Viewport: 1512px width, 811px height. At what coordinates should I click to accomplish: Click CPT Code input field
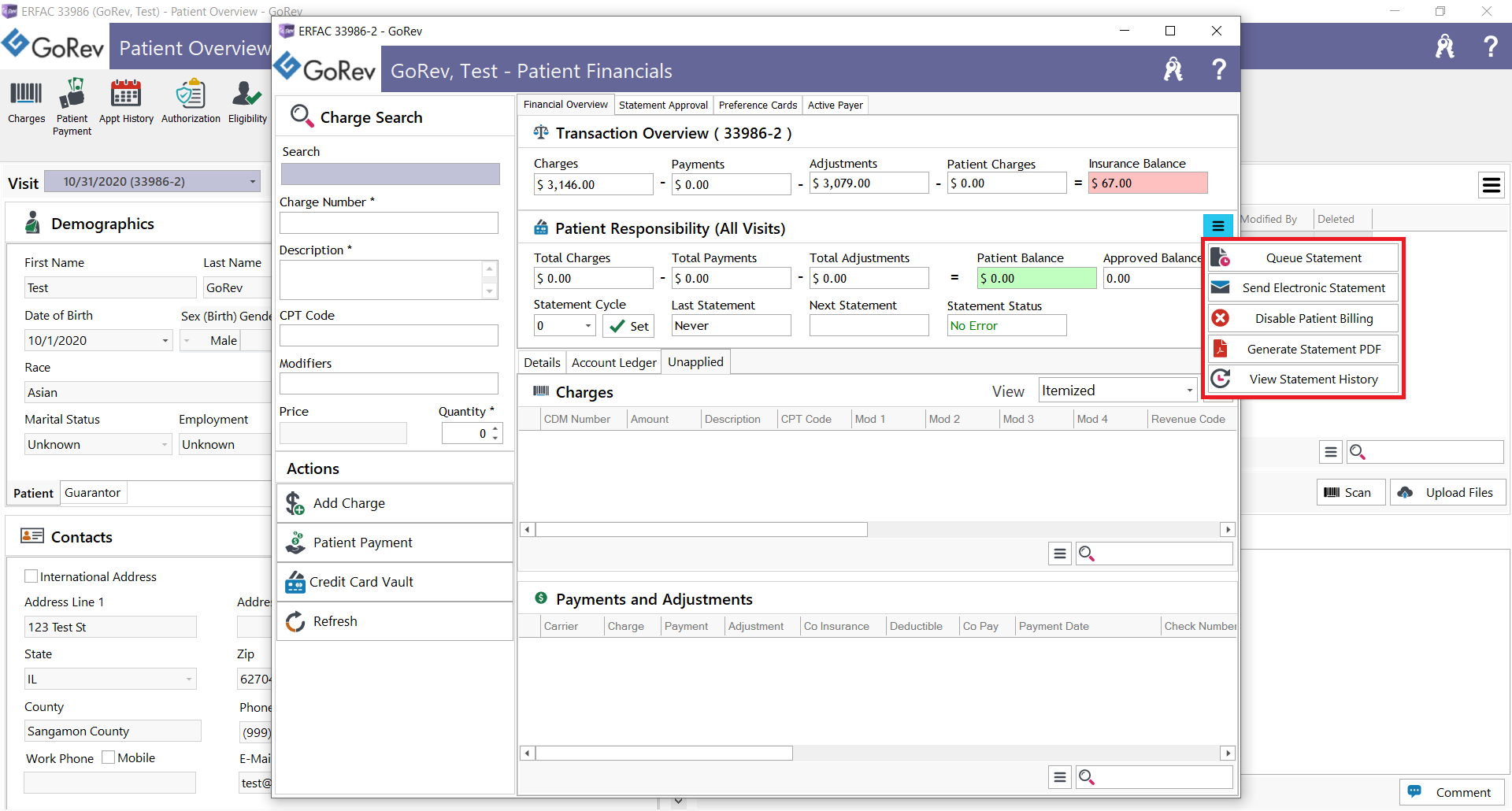389,335
